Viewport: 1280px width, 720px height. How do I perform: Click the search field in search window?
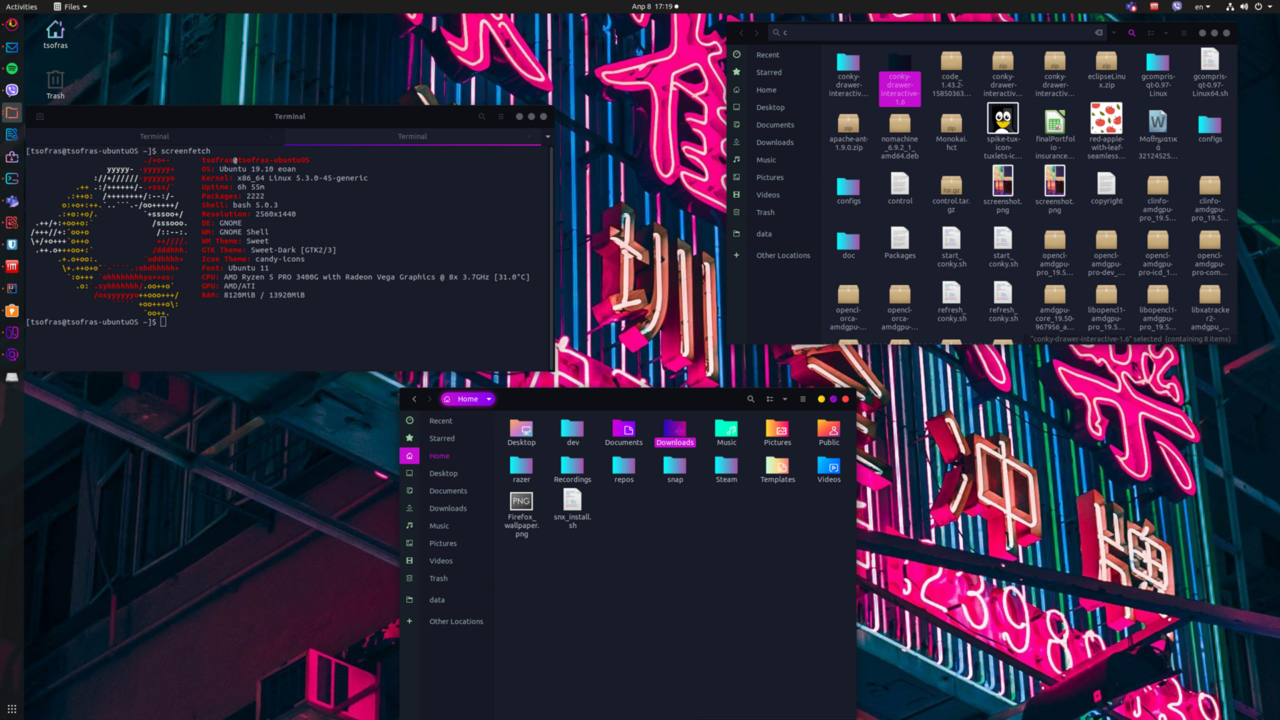[935, 33]
